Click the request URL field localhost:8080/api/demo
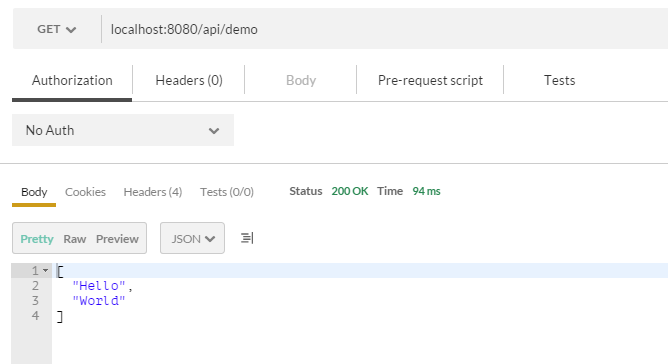The width and height of the screenshot is (668, 364). pos(385,29)
